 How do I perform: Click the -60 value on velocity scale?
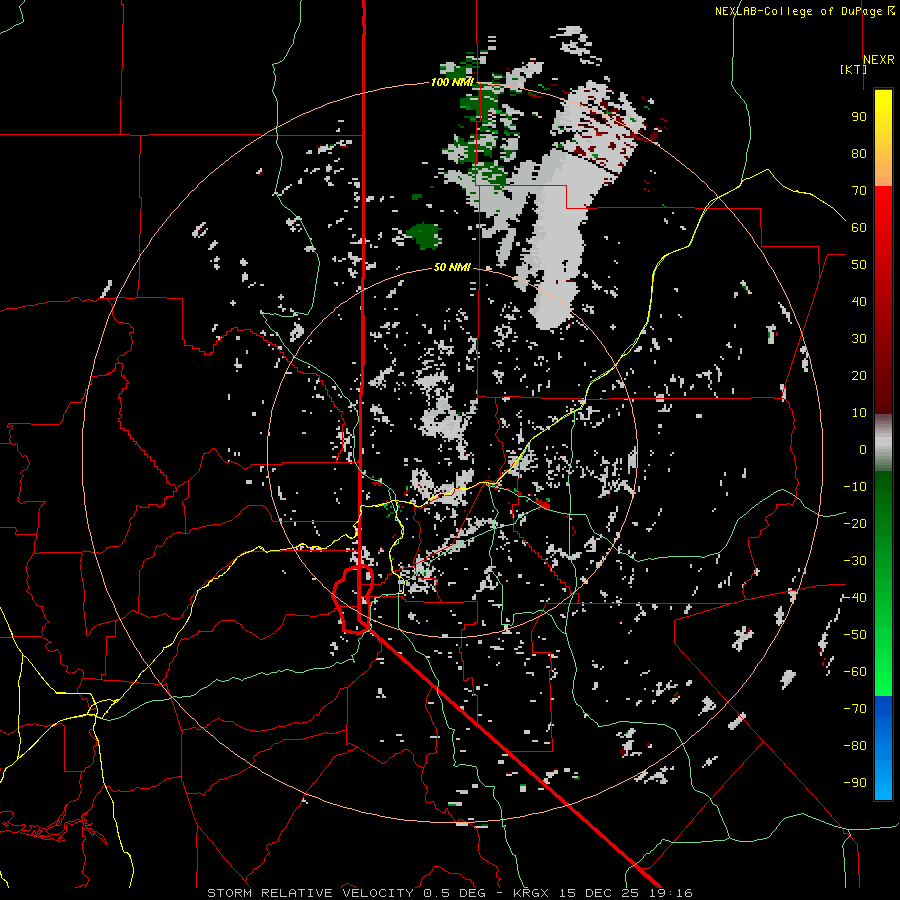(x=855, y=672)
